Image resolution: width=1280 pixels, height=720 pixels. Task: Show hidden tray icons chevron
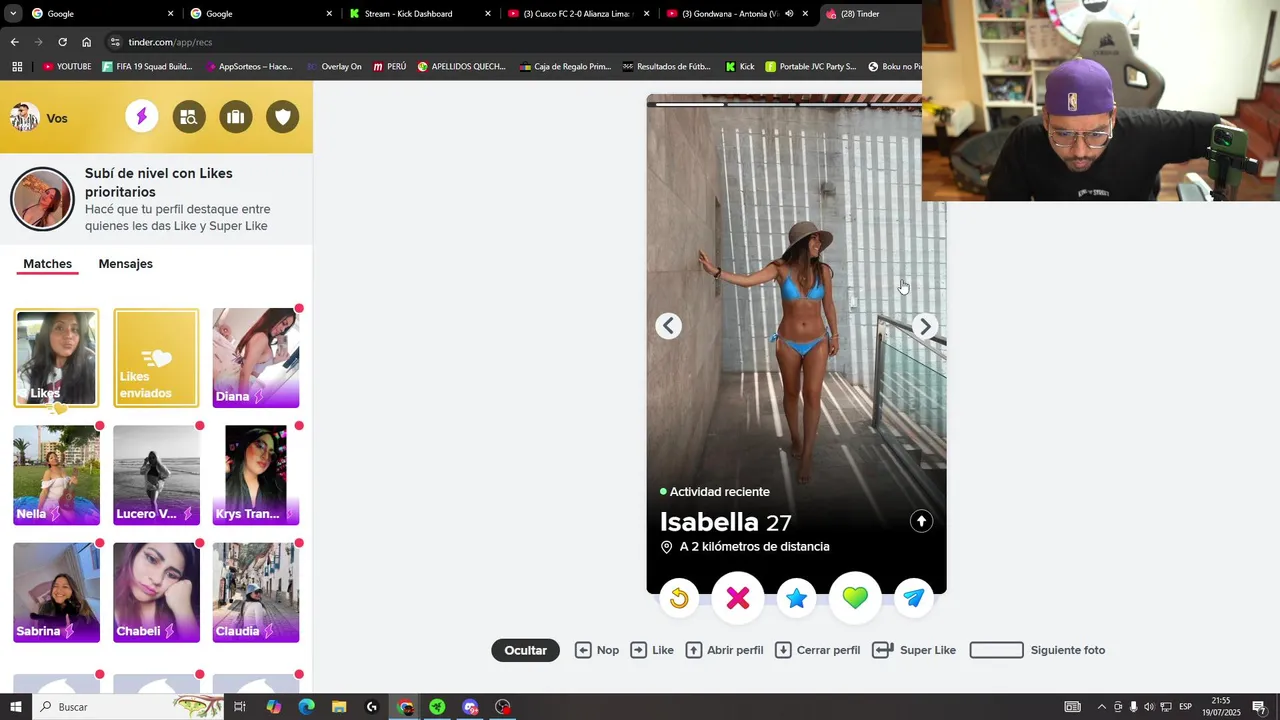1102,707
